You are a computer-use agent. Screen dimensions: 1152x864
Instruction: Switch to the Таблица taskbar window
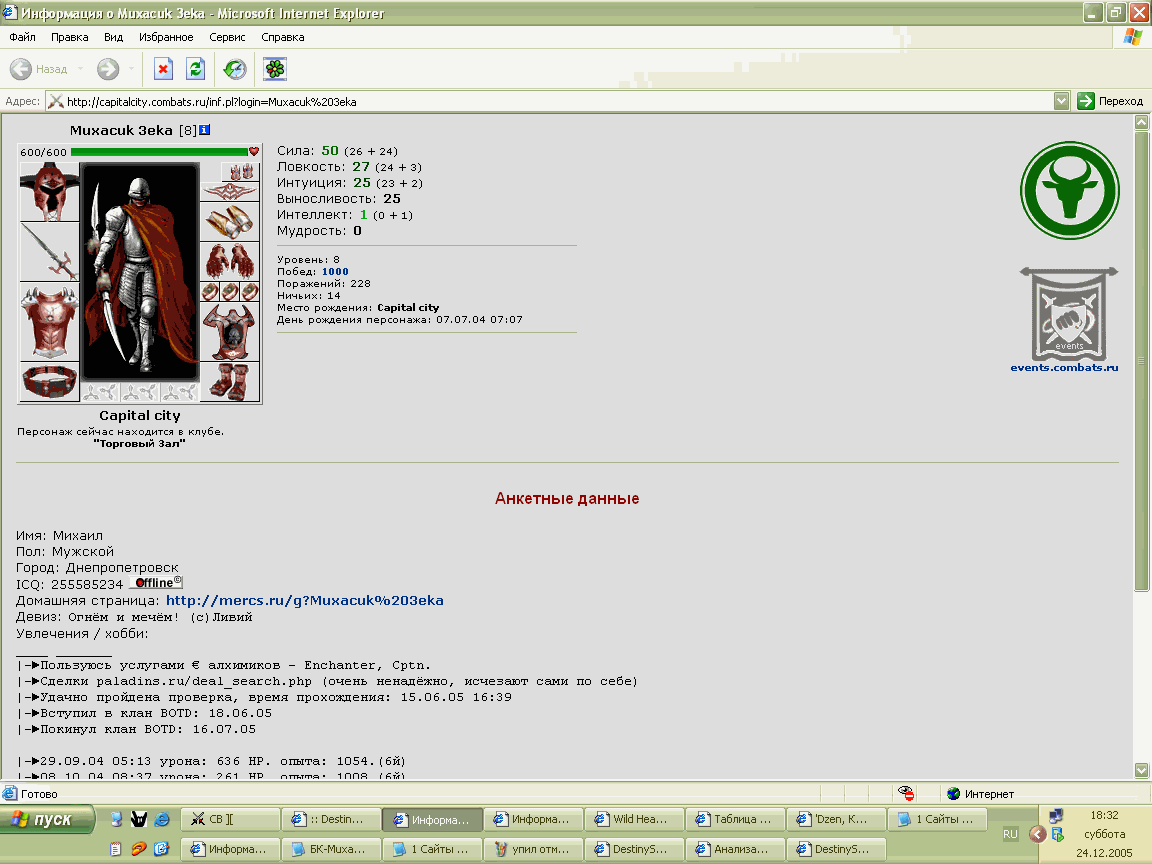click(735, 819)
